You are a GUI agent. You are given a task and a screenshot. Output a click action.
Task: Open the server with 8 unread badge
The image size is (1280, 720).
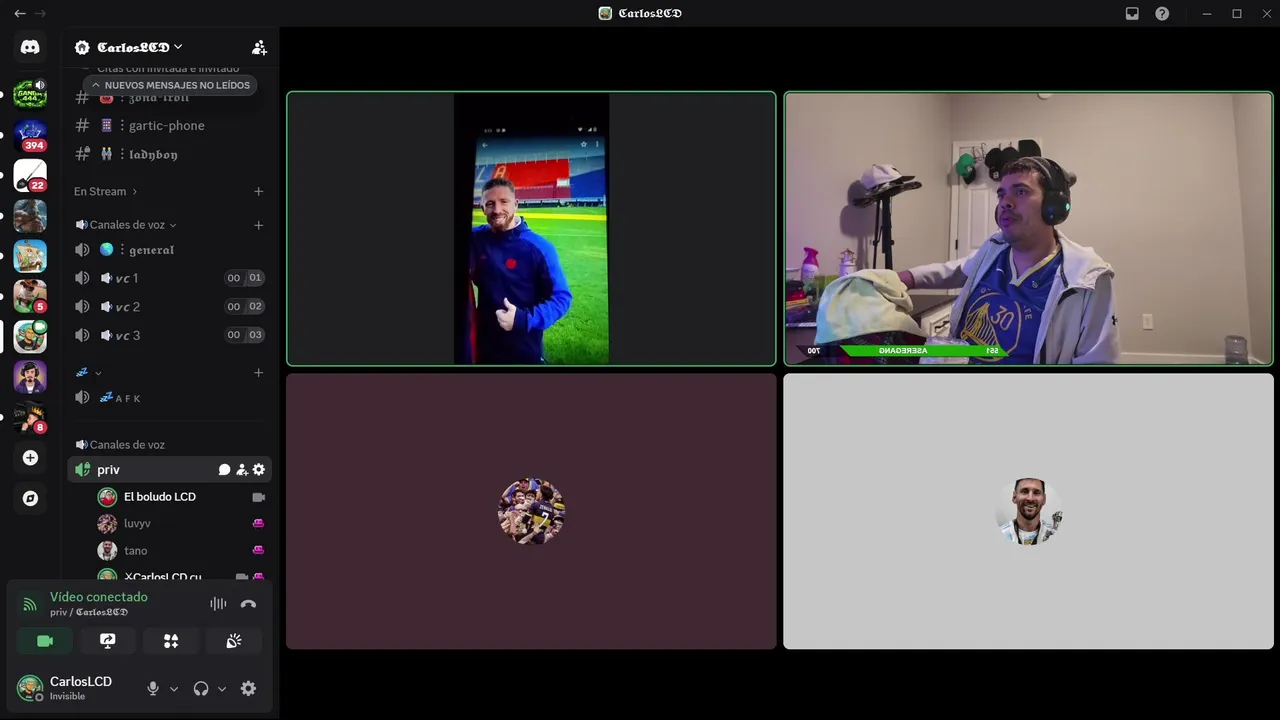30,417
